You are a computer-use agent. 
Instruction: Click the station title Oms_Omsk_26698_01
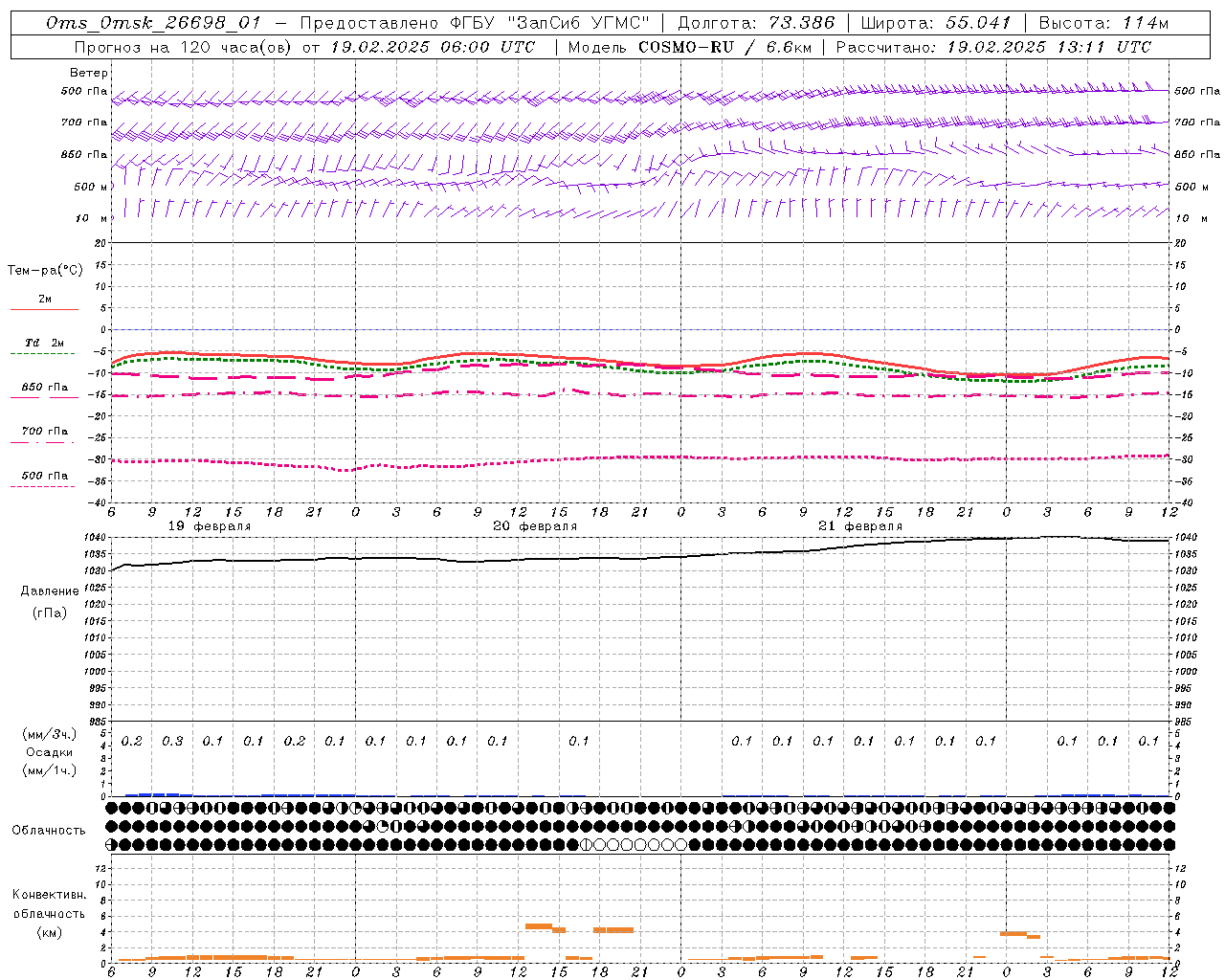154,23
